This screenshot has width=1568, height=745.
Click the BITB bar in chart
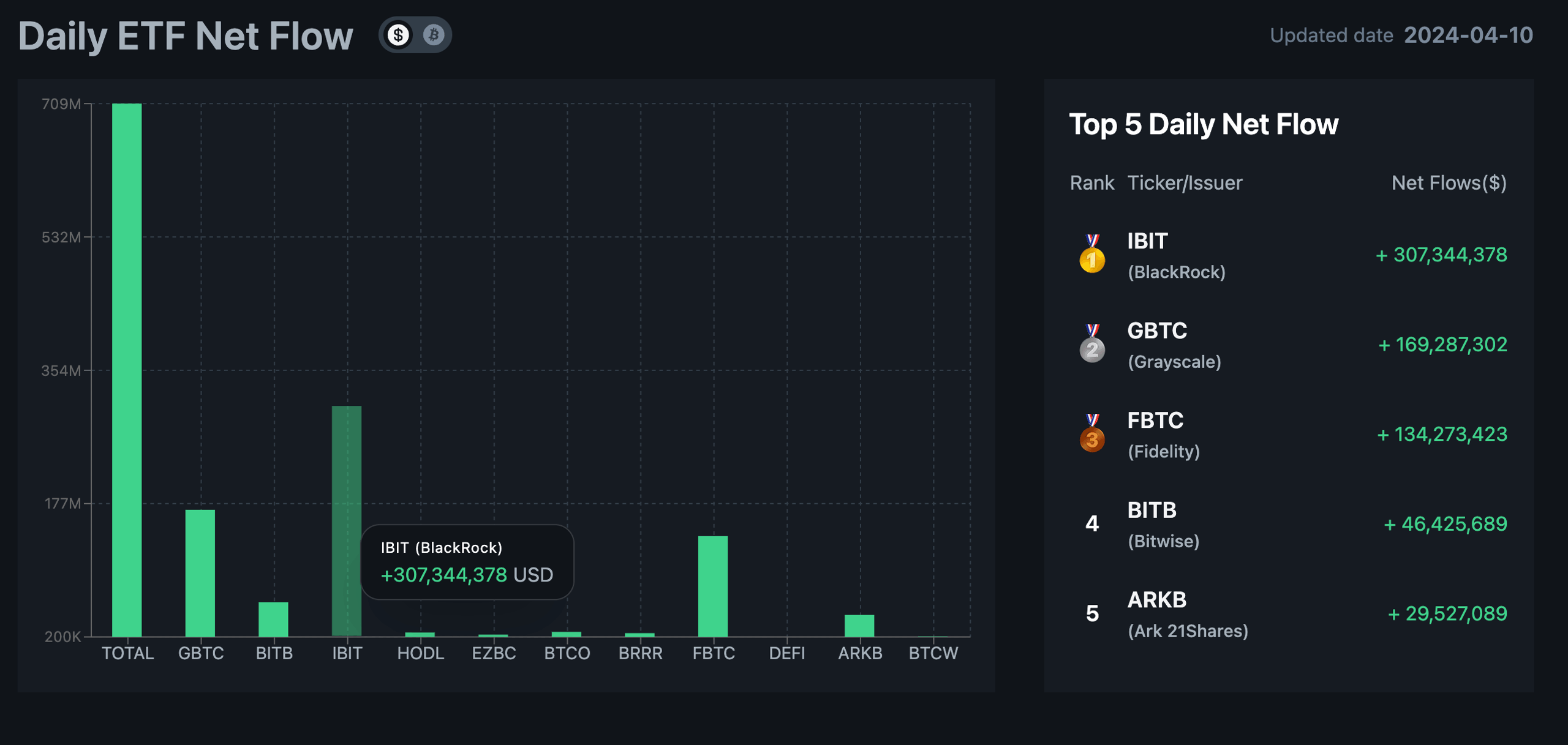pyautogui.click(x=273, y=619)
